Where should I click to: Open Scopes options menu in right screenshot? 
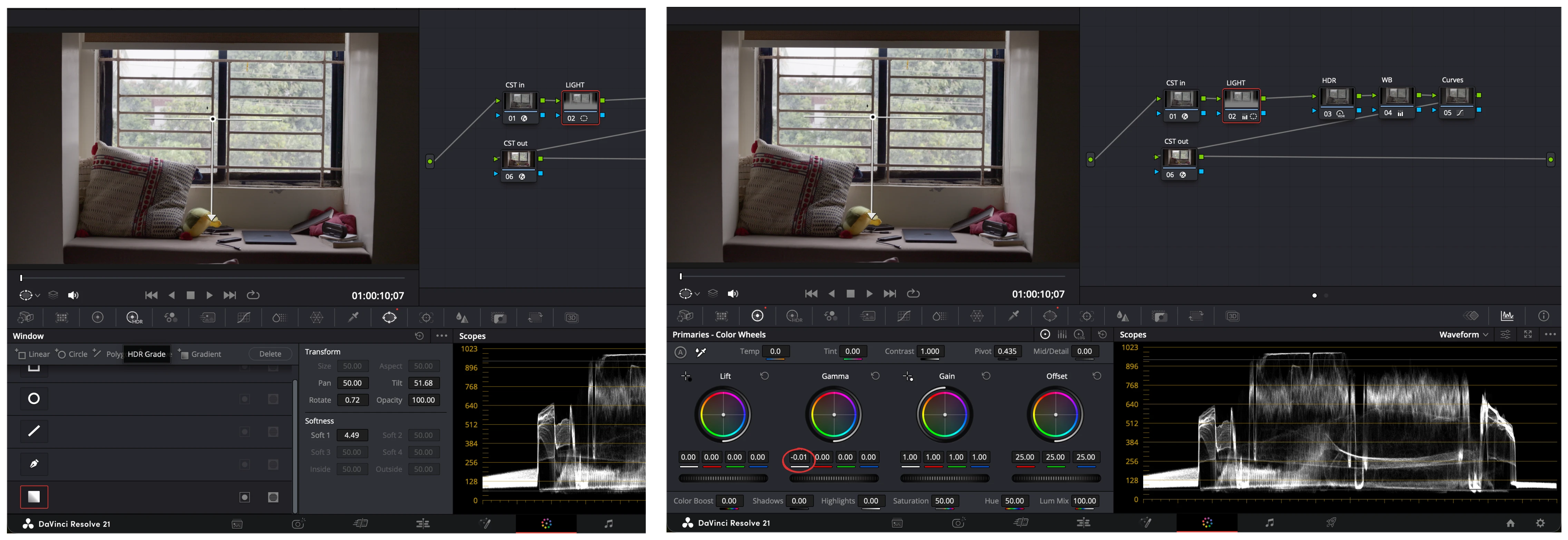point(1550,334)
